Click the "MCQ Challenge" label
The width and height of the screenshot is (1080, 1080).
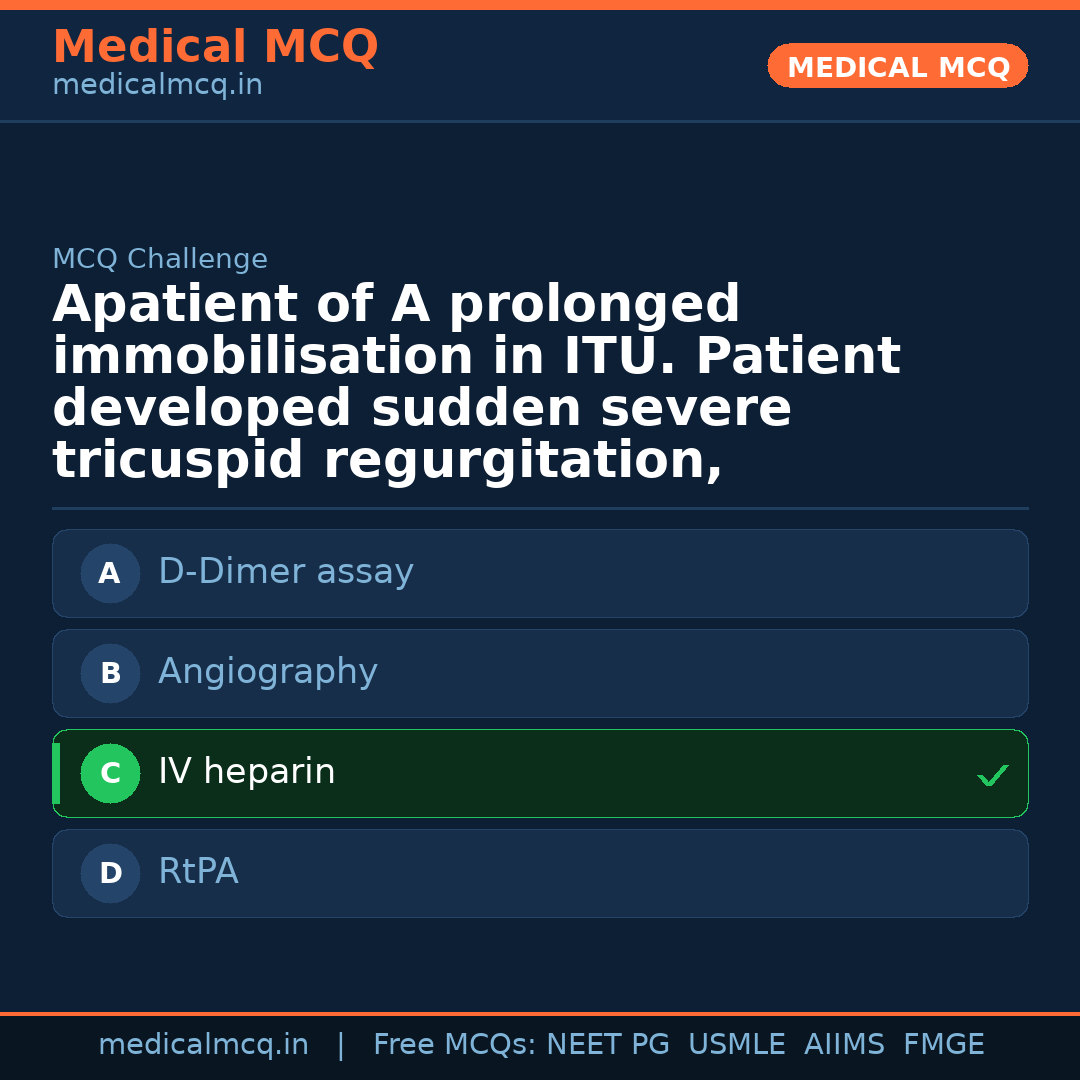pyautogui.click(x=160, y=260)
